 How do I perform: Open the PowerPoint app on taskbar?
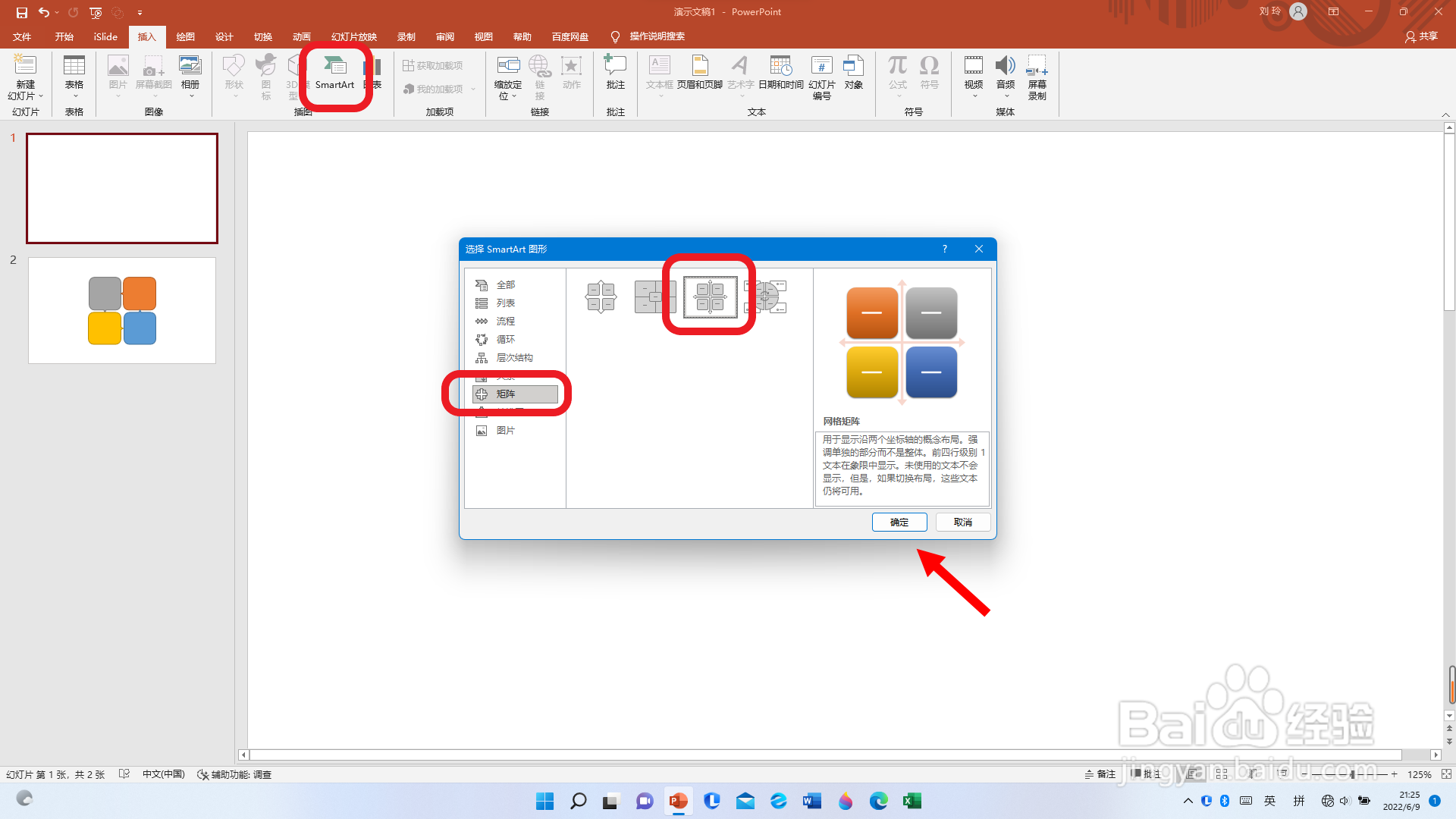pyautogui.click(x=678, y=801)
